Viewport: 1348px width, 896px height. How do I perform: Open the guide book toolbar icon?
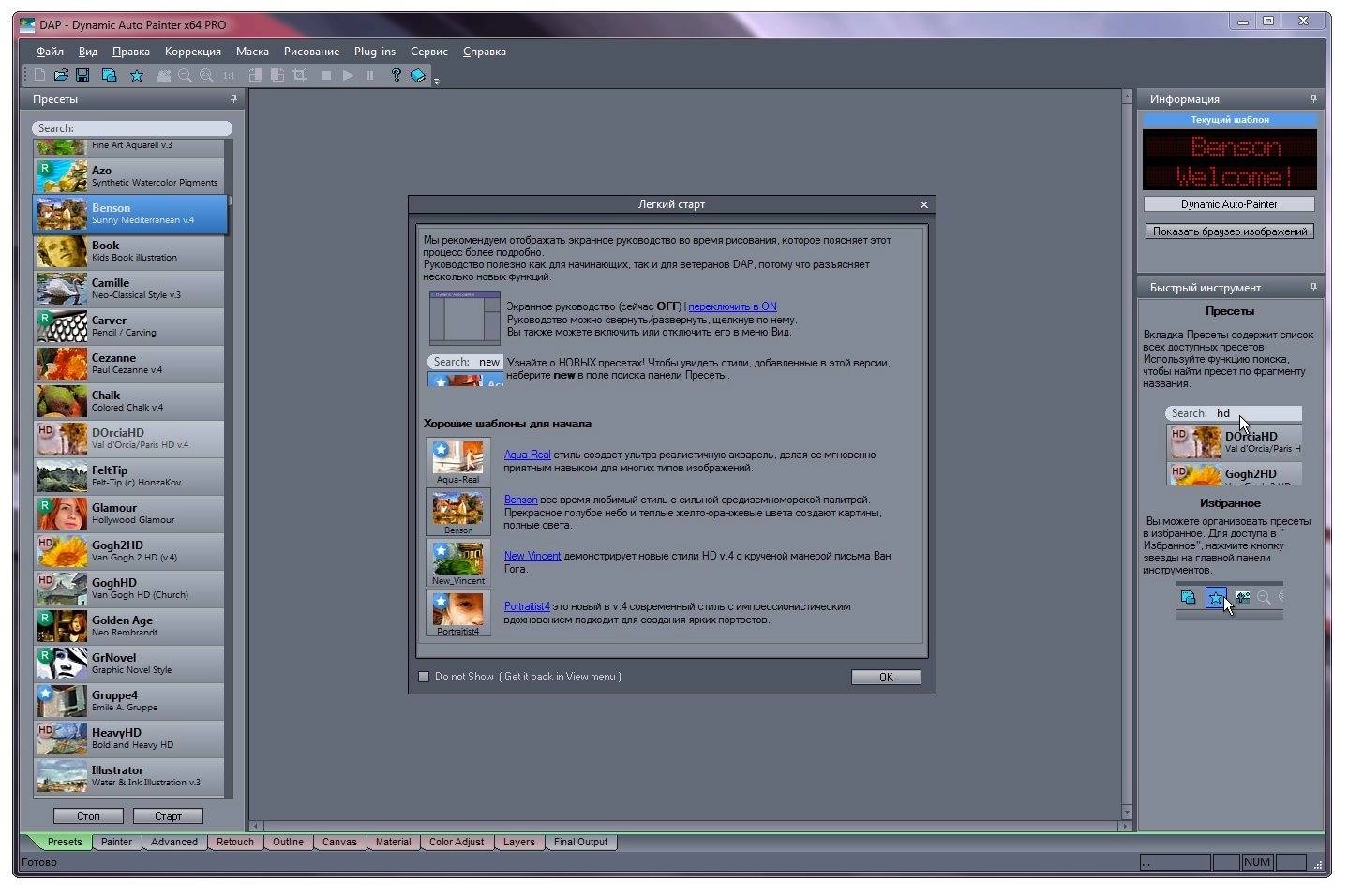pos(418,75)
